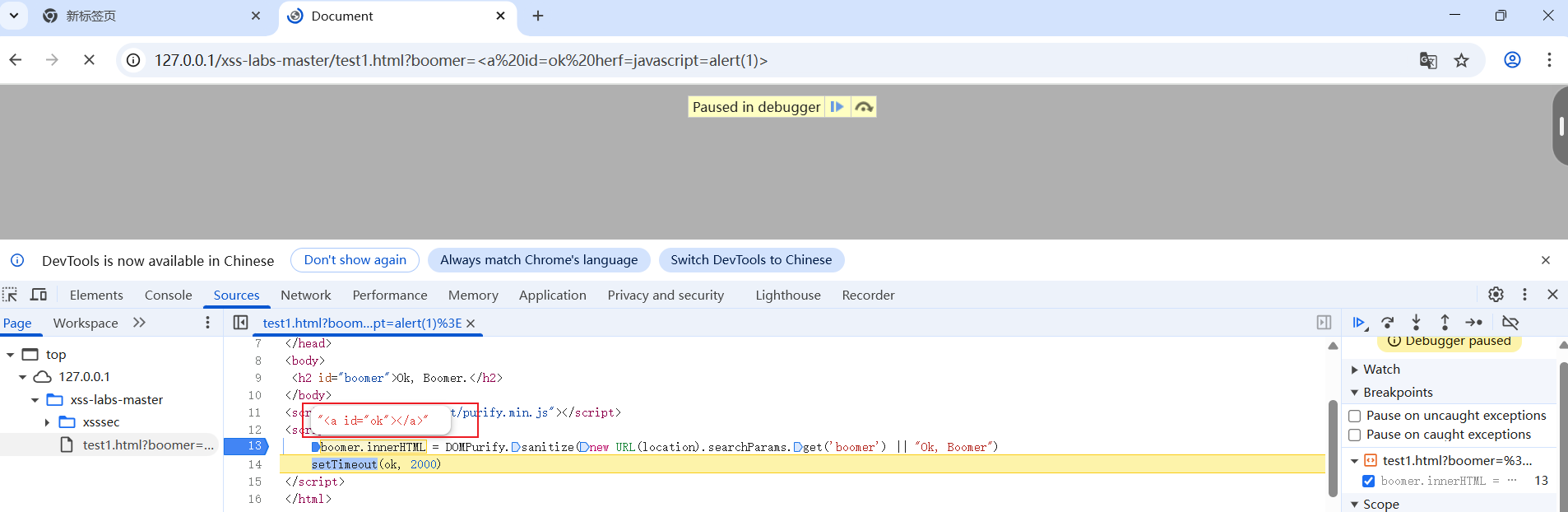Click the browser back arrow
1568x512 pixels.
pyautogui.click(x=16, y=60)
